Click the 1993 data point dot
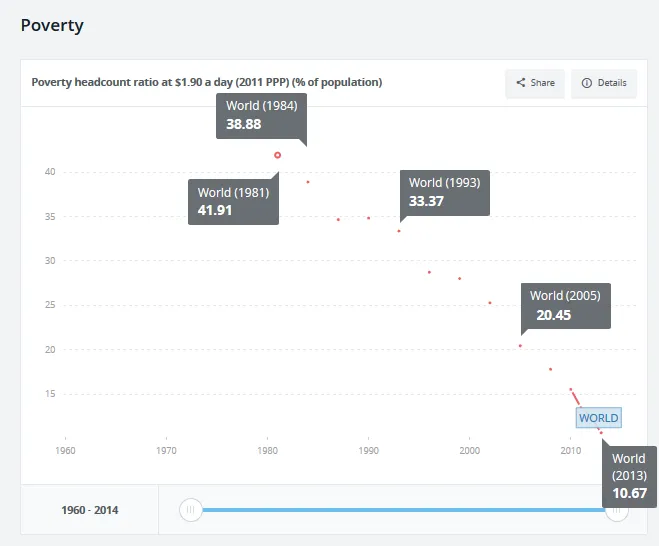The width and height of the screenshot is (659, 546). (399, 231)
